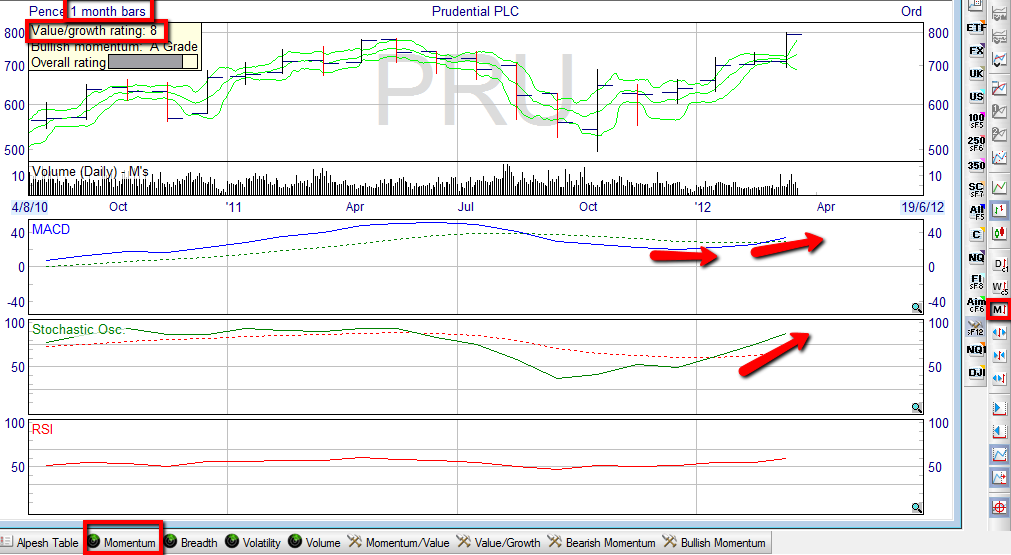Toggle the chart with red arrow icon

(999, 478)
